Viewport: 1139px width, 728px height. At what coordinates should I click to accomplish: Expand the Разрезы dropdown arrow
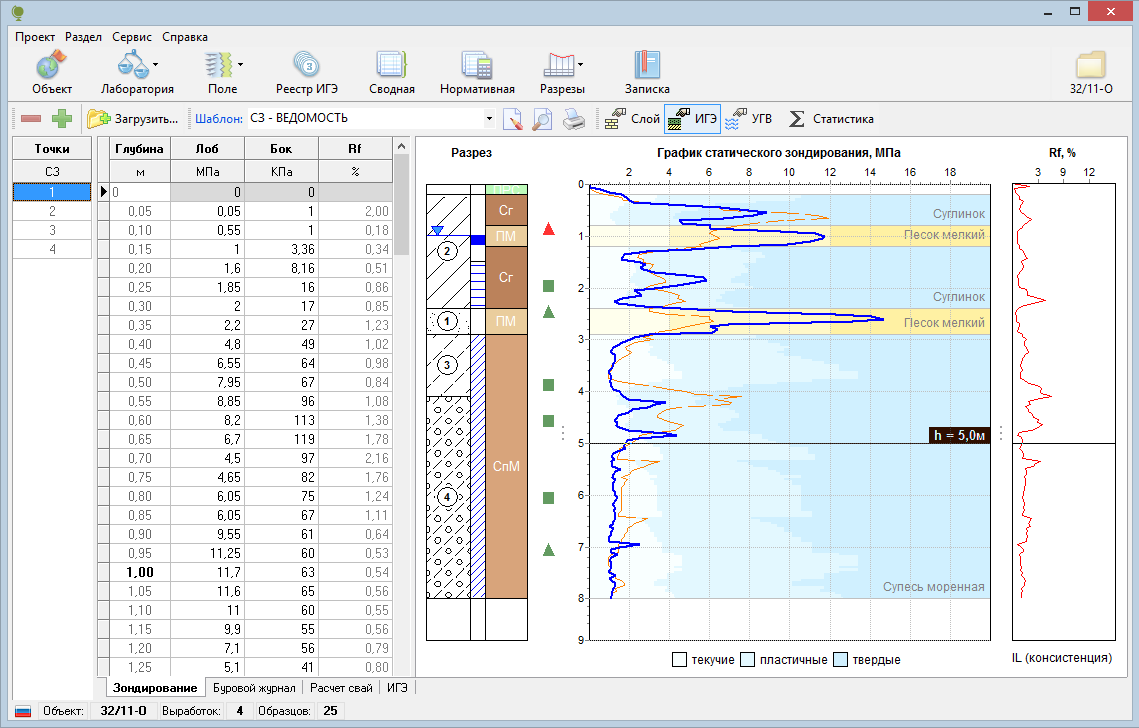580,65
